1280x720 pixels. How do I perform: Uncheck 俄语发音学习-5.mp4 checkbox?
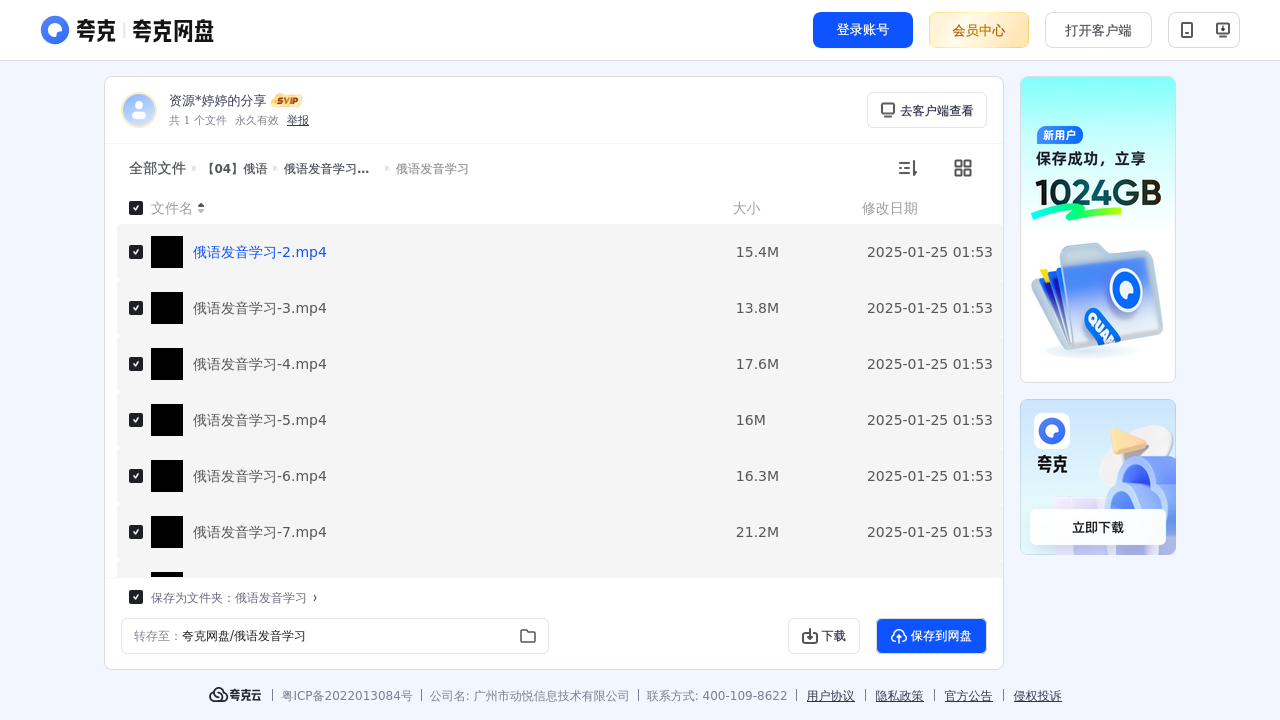[136, 420]
